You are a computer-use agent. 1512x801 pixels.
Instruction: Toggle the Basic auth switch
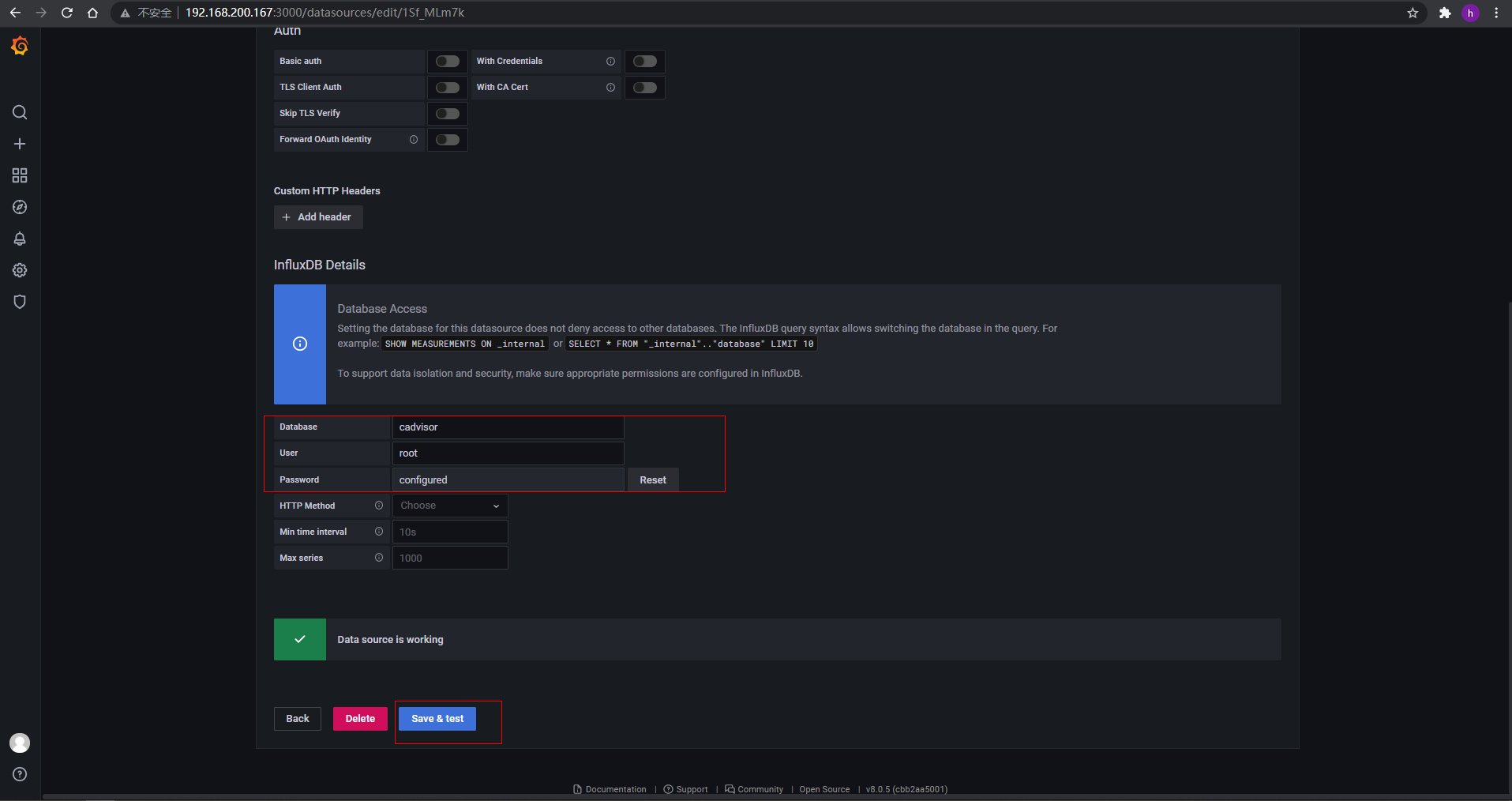(x=448, y=61)
